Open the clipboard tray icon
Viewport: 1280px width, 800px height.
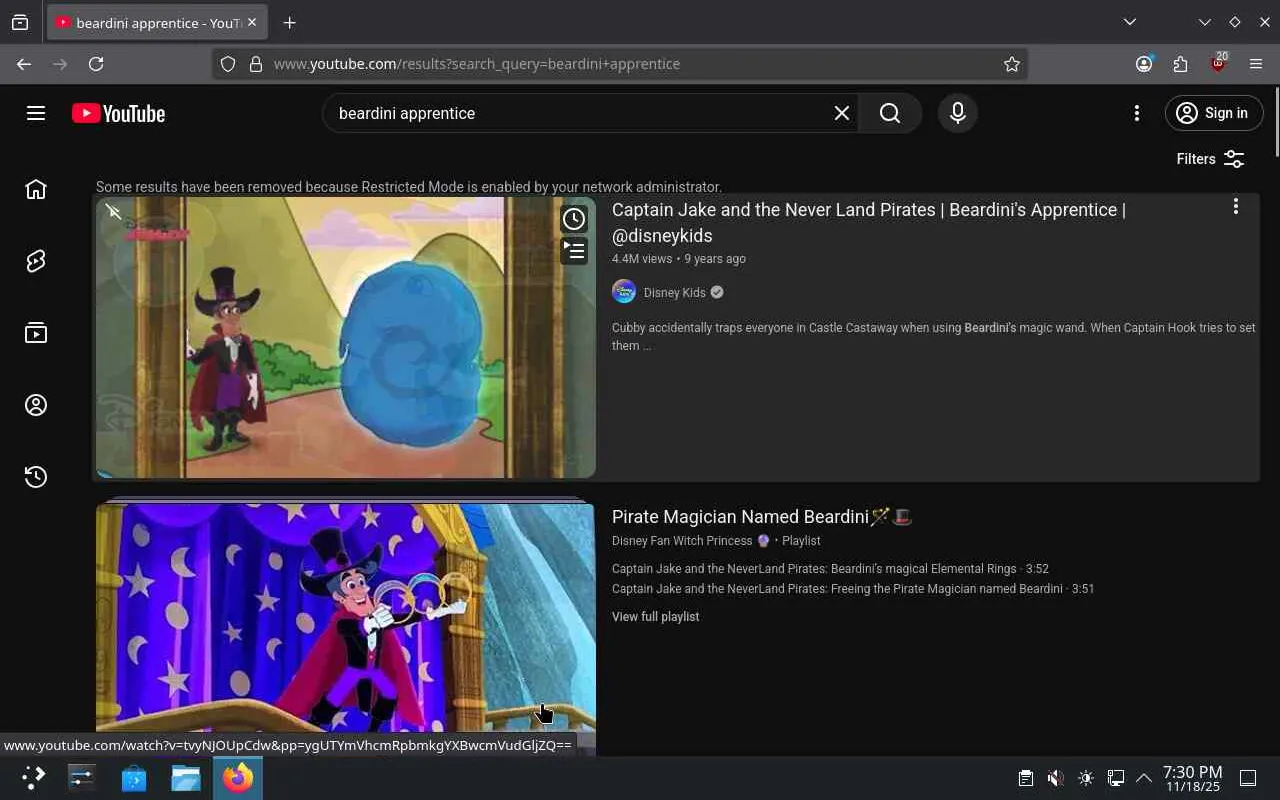click(1026, 778)
